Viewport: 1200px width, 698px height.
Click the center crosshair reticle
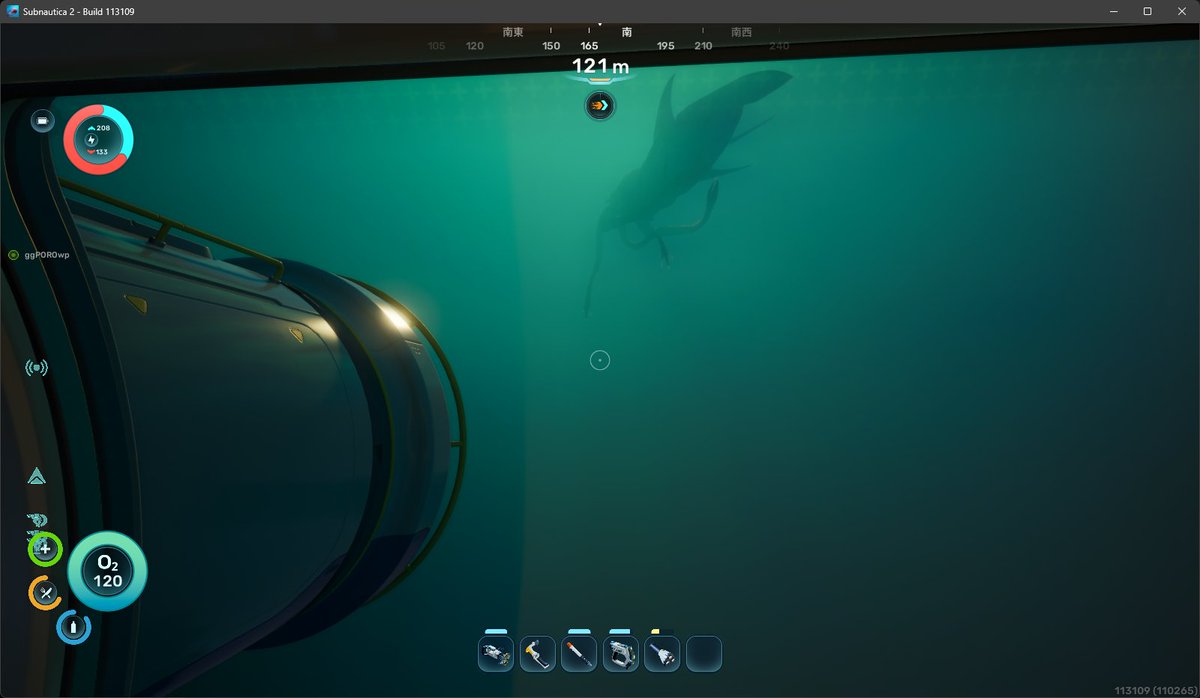[x=599, y=360]
